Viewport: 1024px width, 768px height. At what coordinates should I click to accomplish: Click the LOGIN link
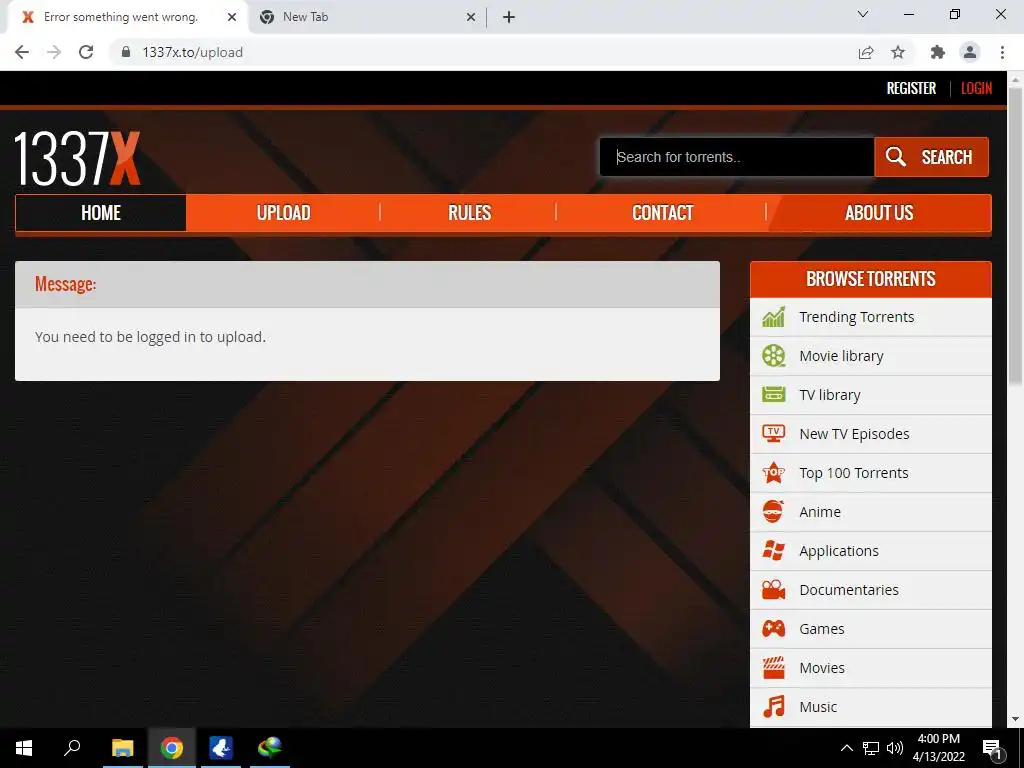pyautogui.click(x=976, y=88)
